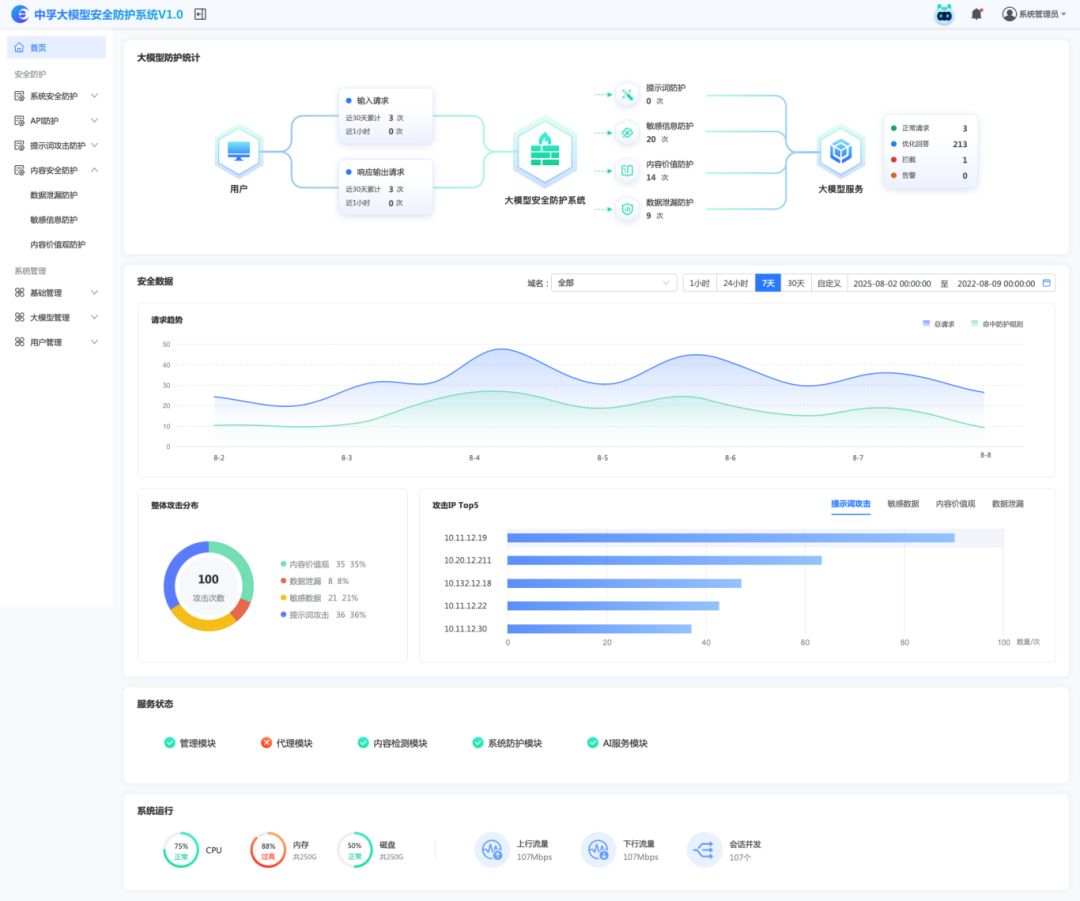Open the 域名 dropdown set to 全部
This screenshot has height=901, width=1080.
click(x=614, y=283)
